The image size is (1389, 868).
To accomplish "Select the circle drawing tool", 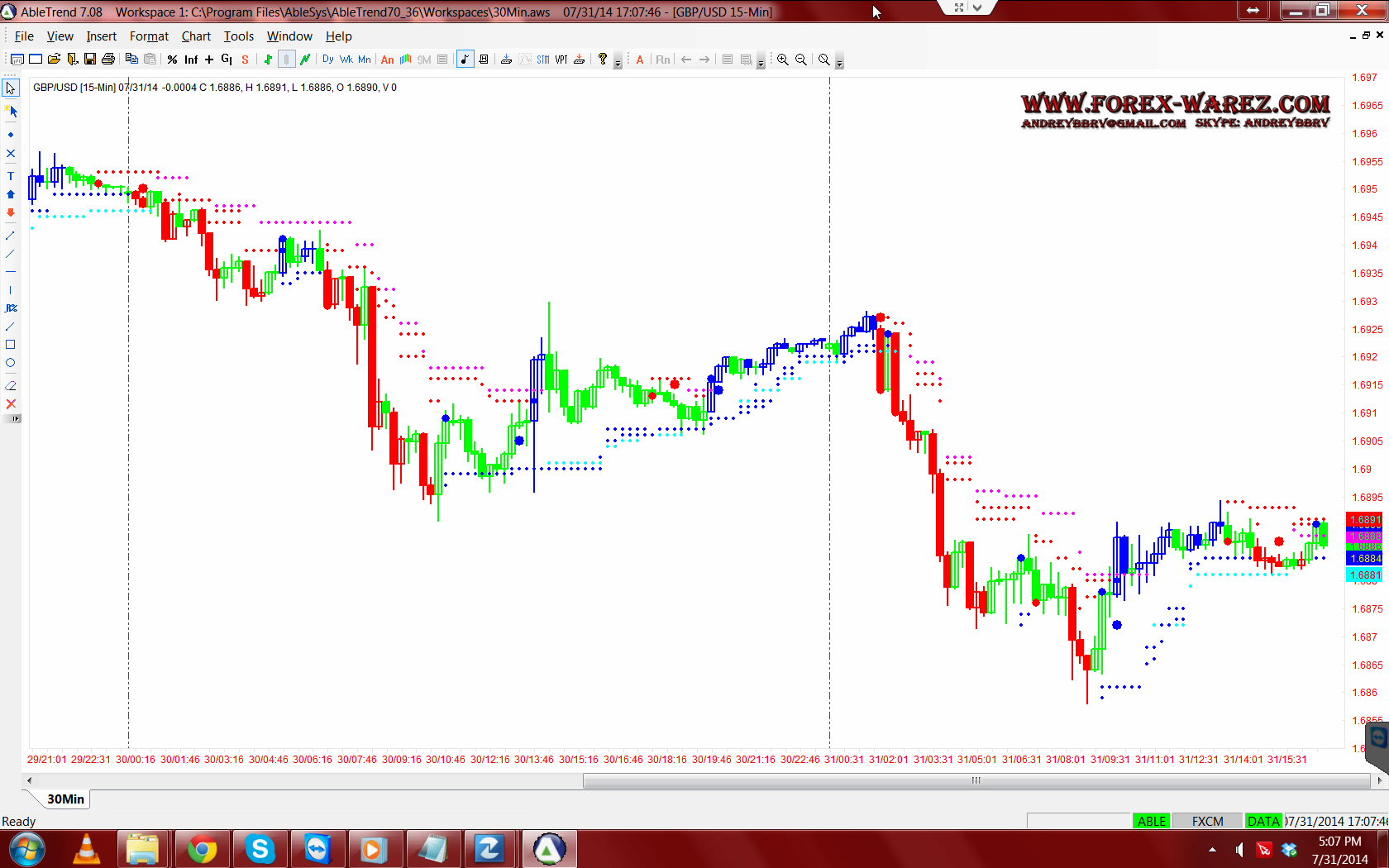I will coord(11,363).
